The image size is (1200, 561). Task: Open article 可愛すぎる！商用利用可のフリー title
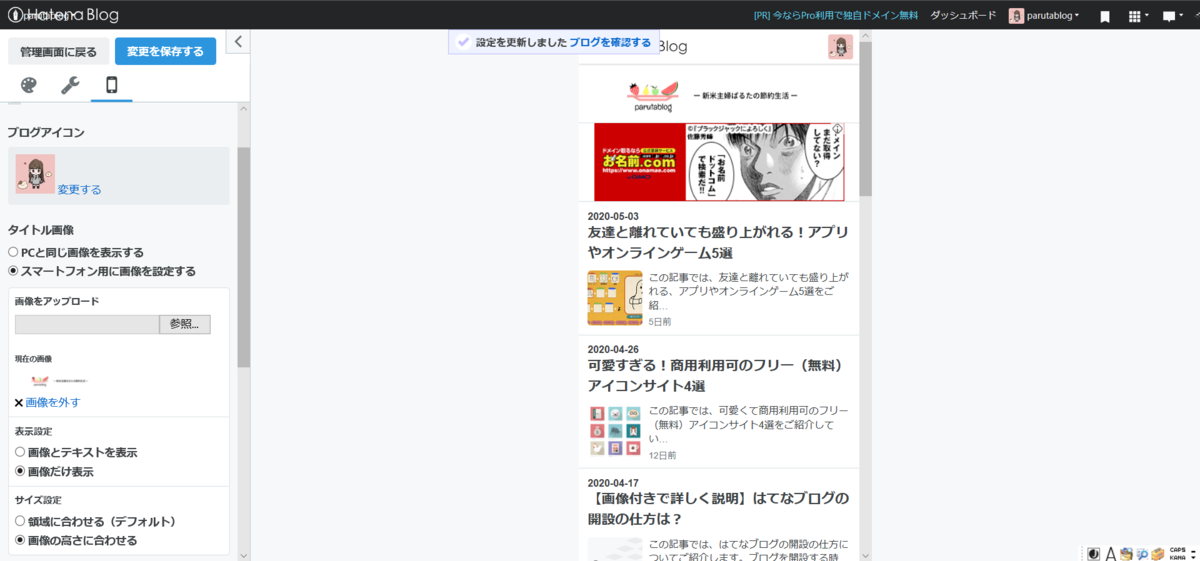(x=717, y=375)
